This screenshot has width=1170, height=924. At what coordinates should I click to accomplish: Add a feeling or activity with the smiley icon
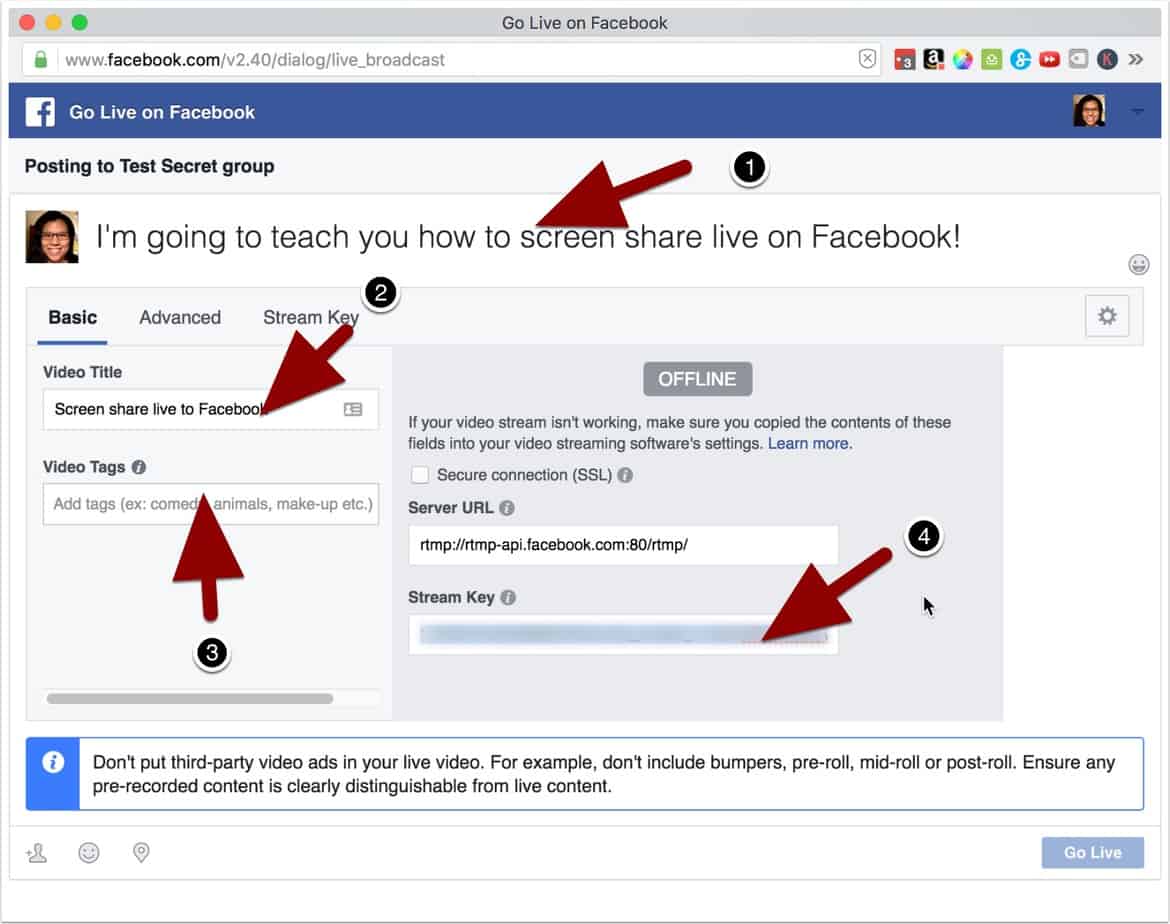tap(89, 852)
